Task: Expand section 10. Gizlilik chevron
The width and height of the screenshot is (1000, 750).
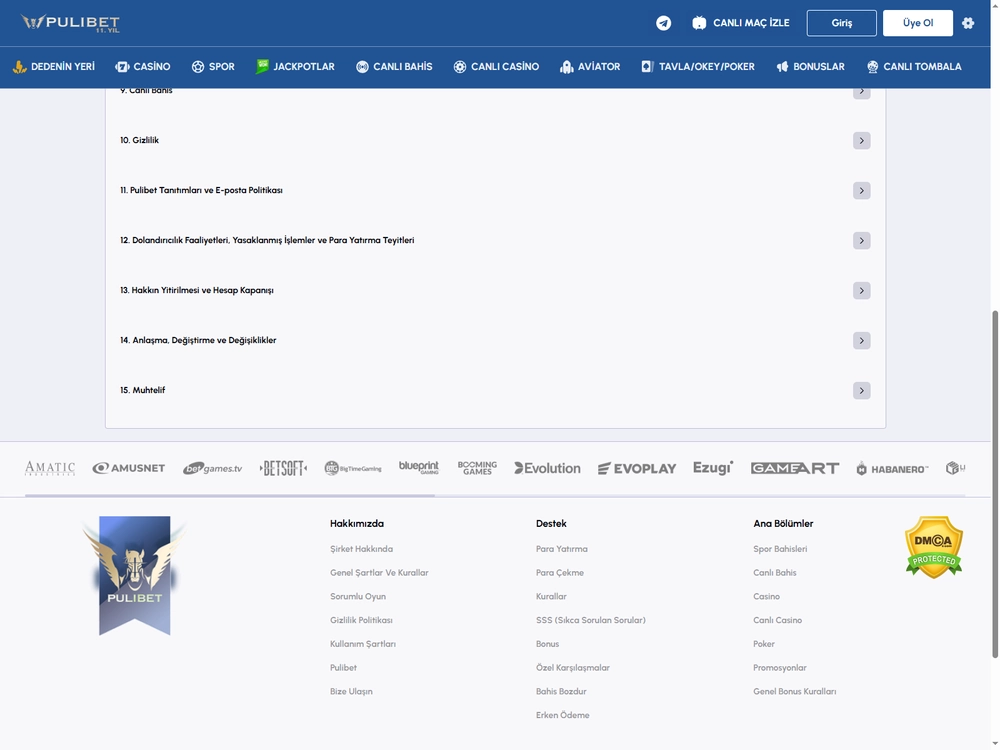Action: 862,140
